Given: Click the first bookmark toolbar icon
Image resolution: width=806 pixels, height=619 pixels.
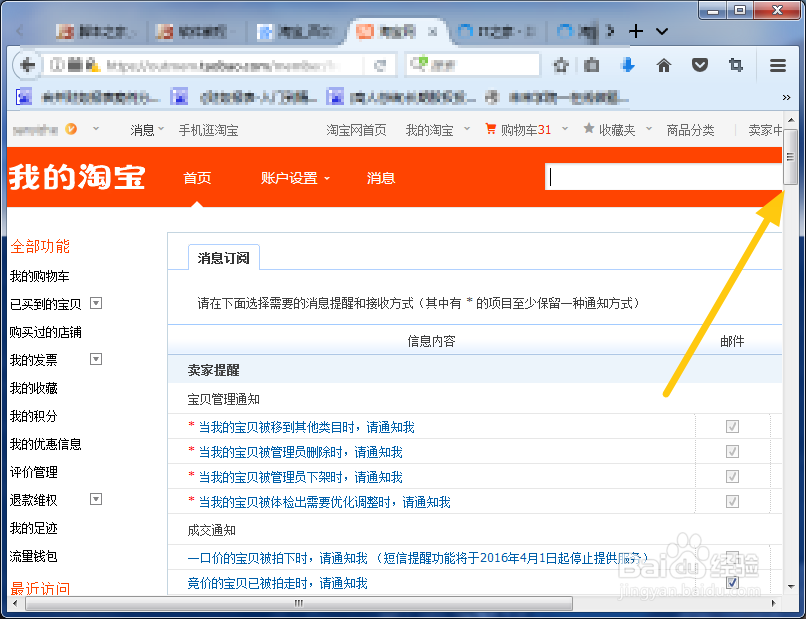Looking at the screenshot, I should tap(24, 97).
